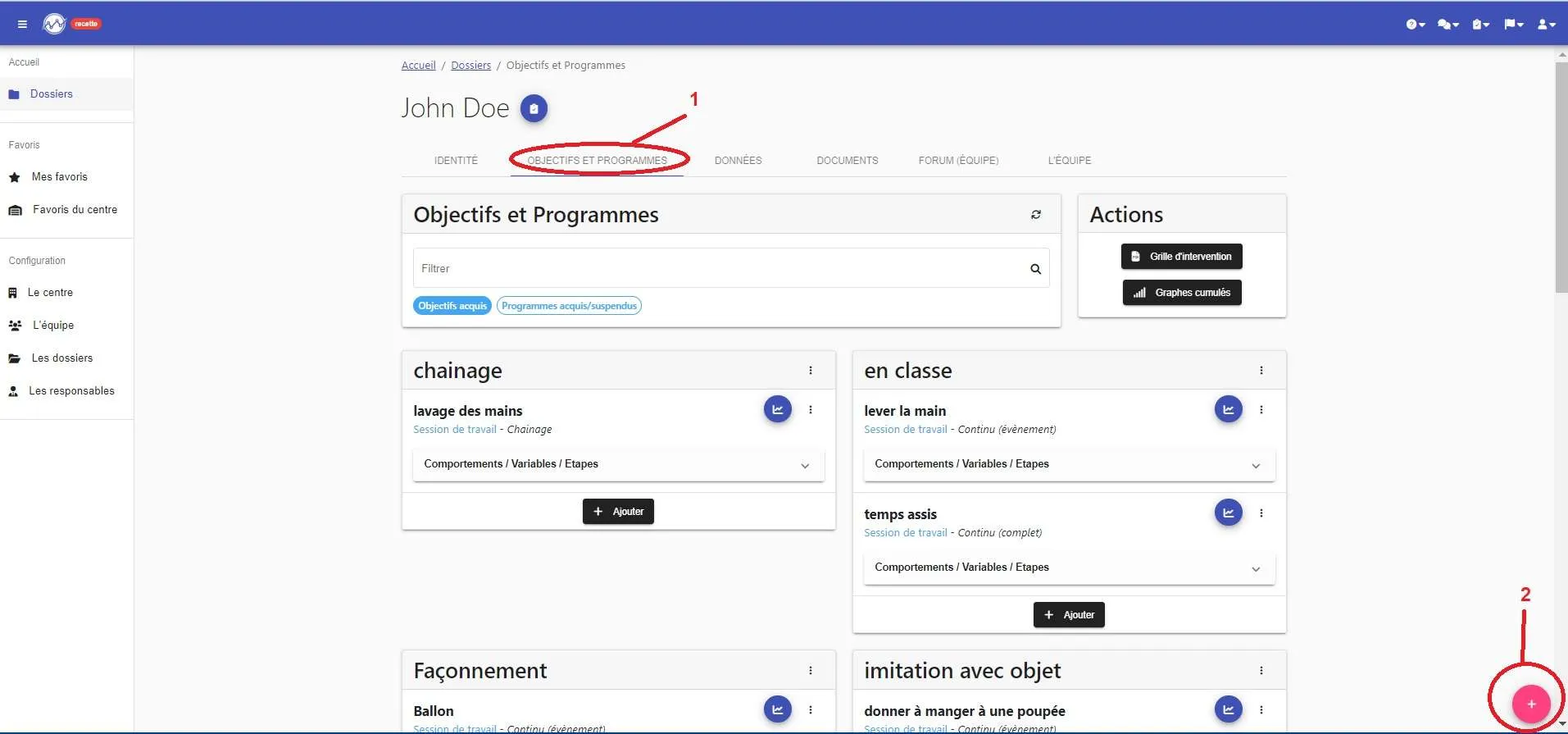Open graph for donner à manger à une poupée
The height and width of the screenshot is (734, 1568).
[x=1228, y=709]
